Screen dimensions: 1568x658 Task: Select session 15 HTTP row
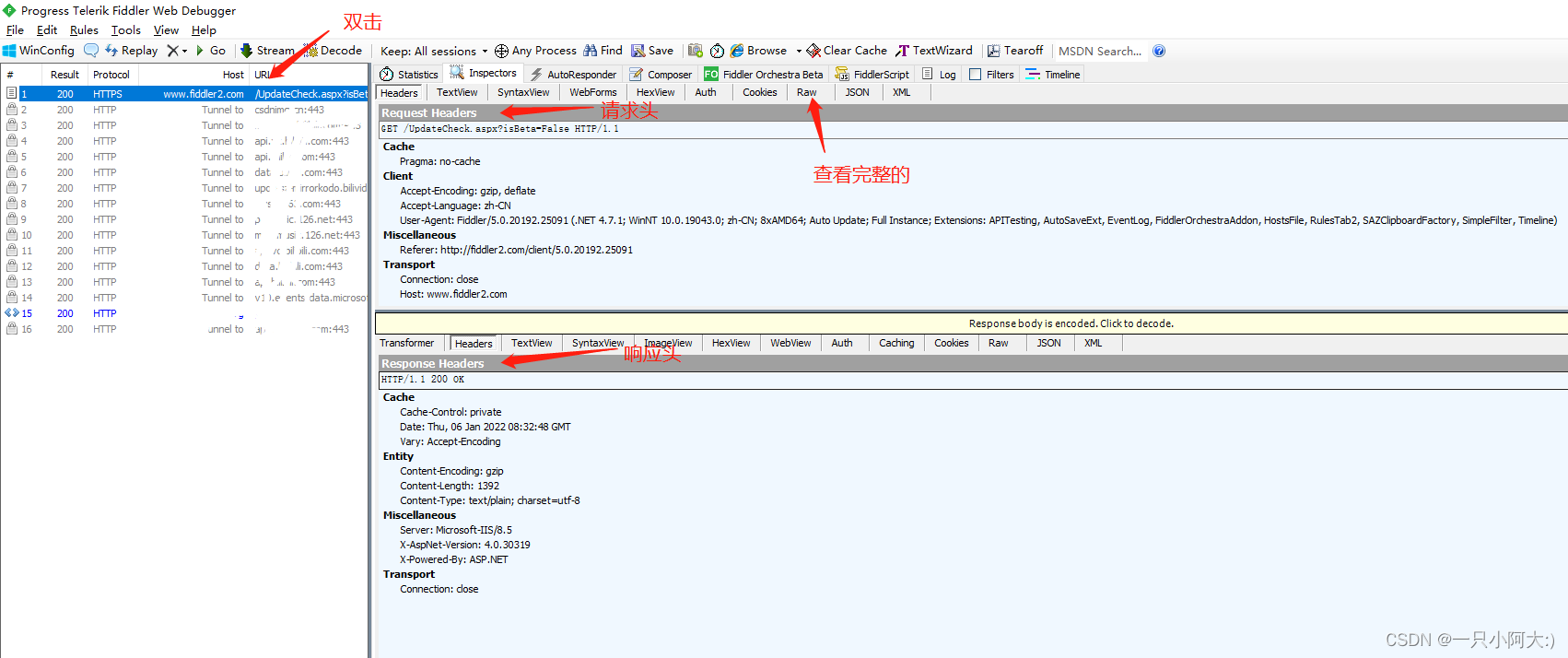pos(184,313)
